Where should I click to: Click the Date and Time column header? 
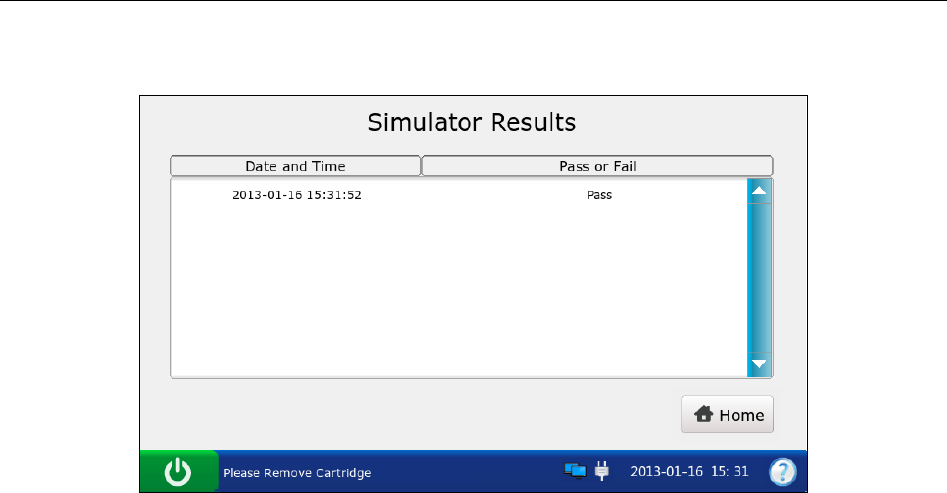click(x=295, y=166)
